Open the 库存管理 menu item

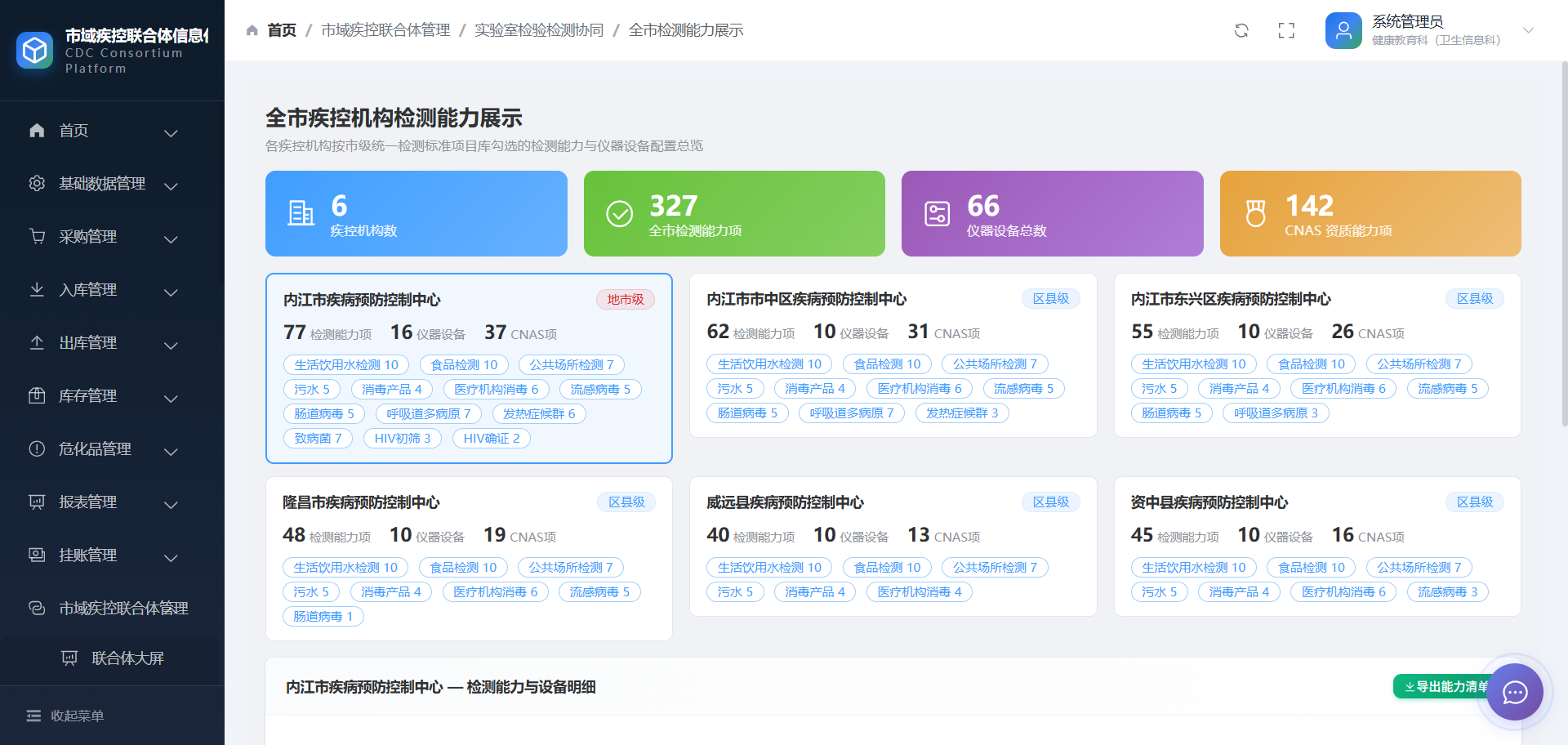point(112,395)
